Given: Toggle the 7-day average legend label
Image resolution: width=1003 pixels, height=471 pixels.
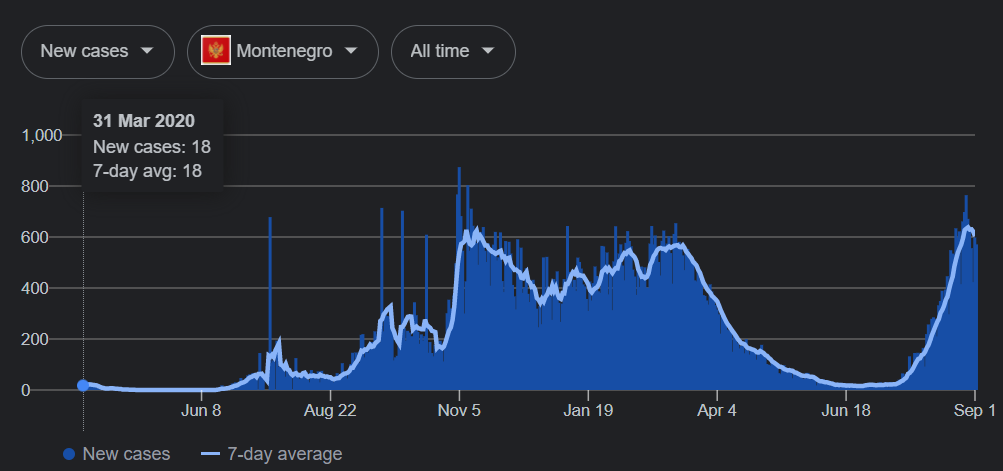Looking at the screenshot, I should (x=285, y=454).
